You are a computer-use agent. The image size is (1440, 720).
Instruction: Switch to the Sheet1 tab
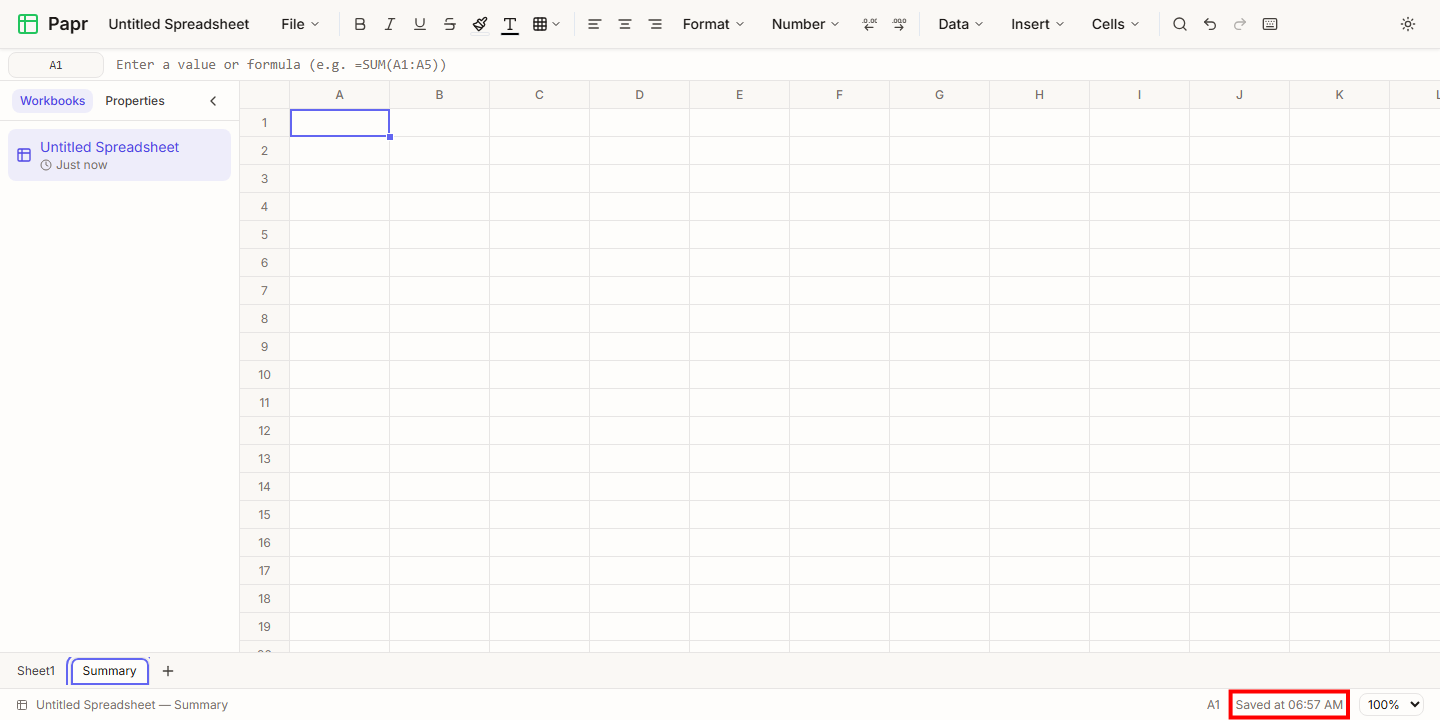point(36,671)
